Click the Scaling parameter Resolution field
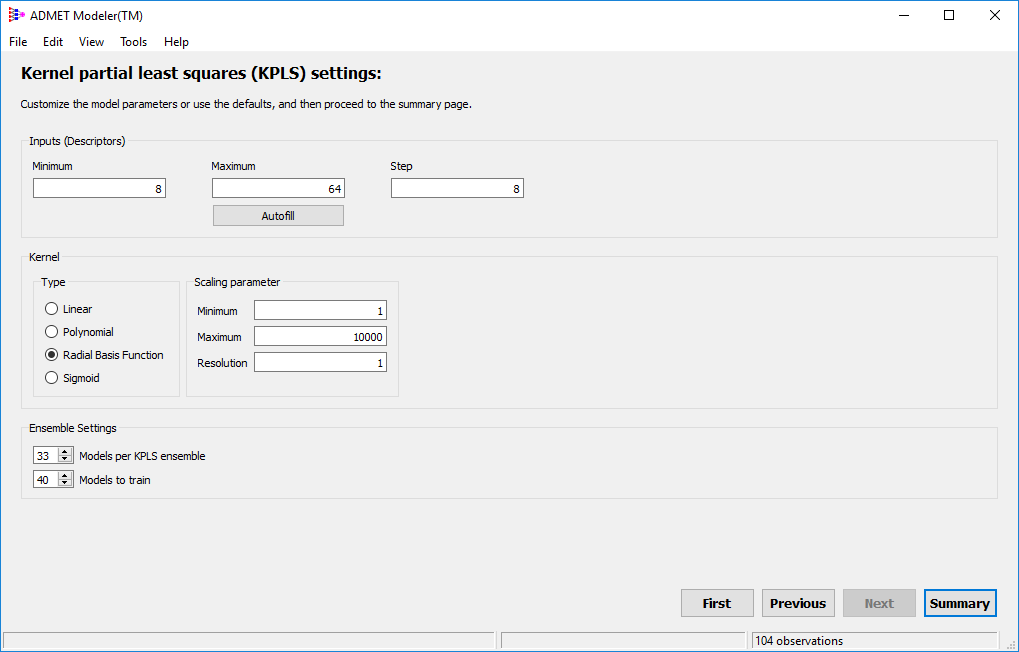The height and width of the screenshot is (652, 1019). 320,362
